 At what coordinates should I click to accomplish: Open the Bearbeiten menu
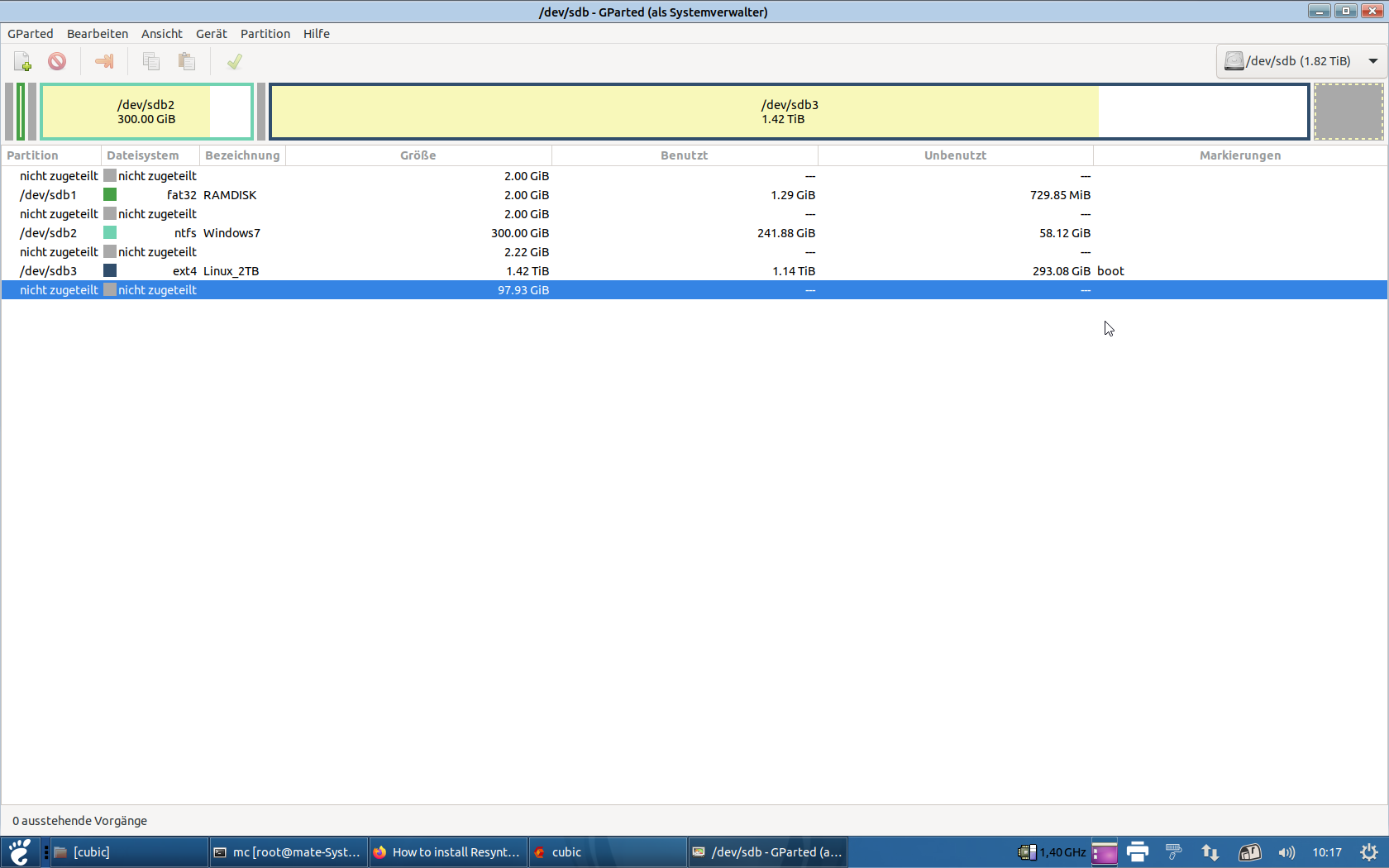pos(98,34)
